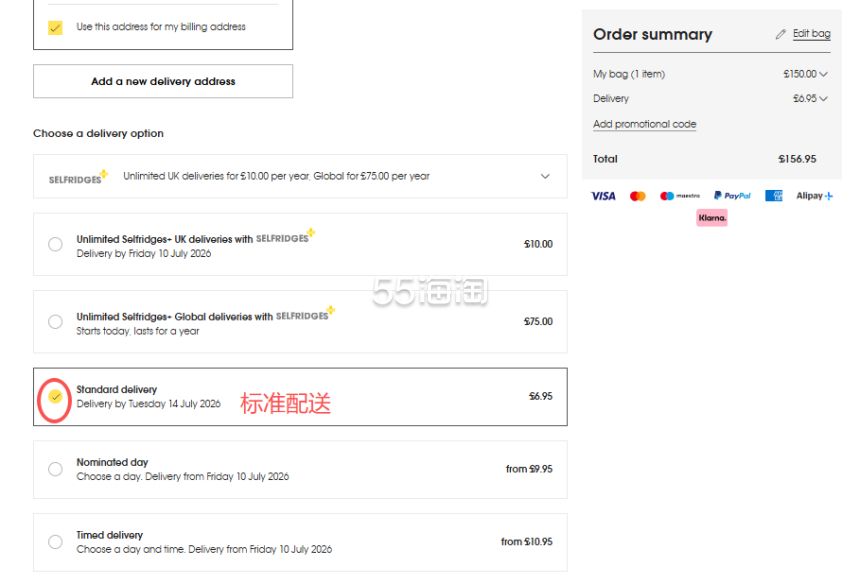The height and width of the screenshot is (584, 860).
Task: Choose the Timed delivery radio button
Action: (x=55, y=542)
